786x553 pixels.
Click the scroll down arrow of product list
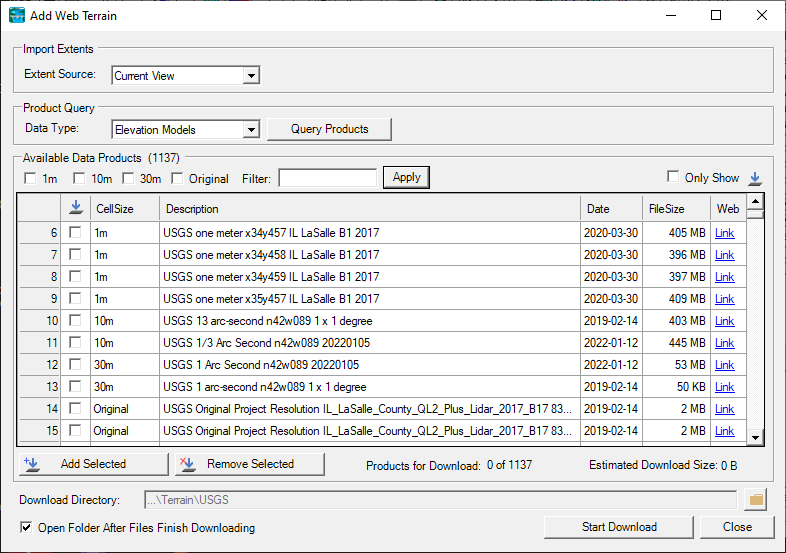click(756, 437)
